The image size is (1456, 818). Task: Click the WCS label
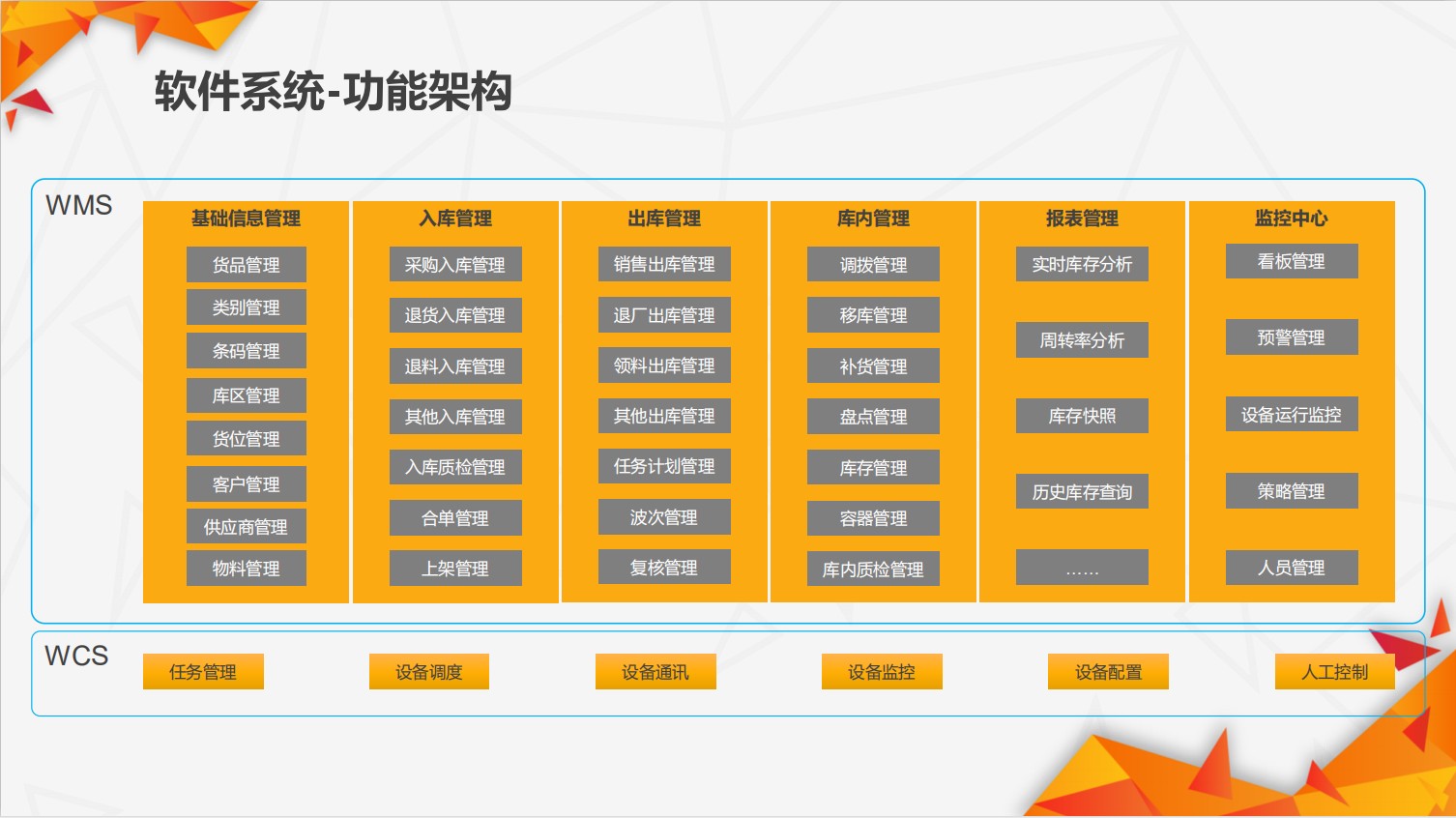[x=76, y=657]
